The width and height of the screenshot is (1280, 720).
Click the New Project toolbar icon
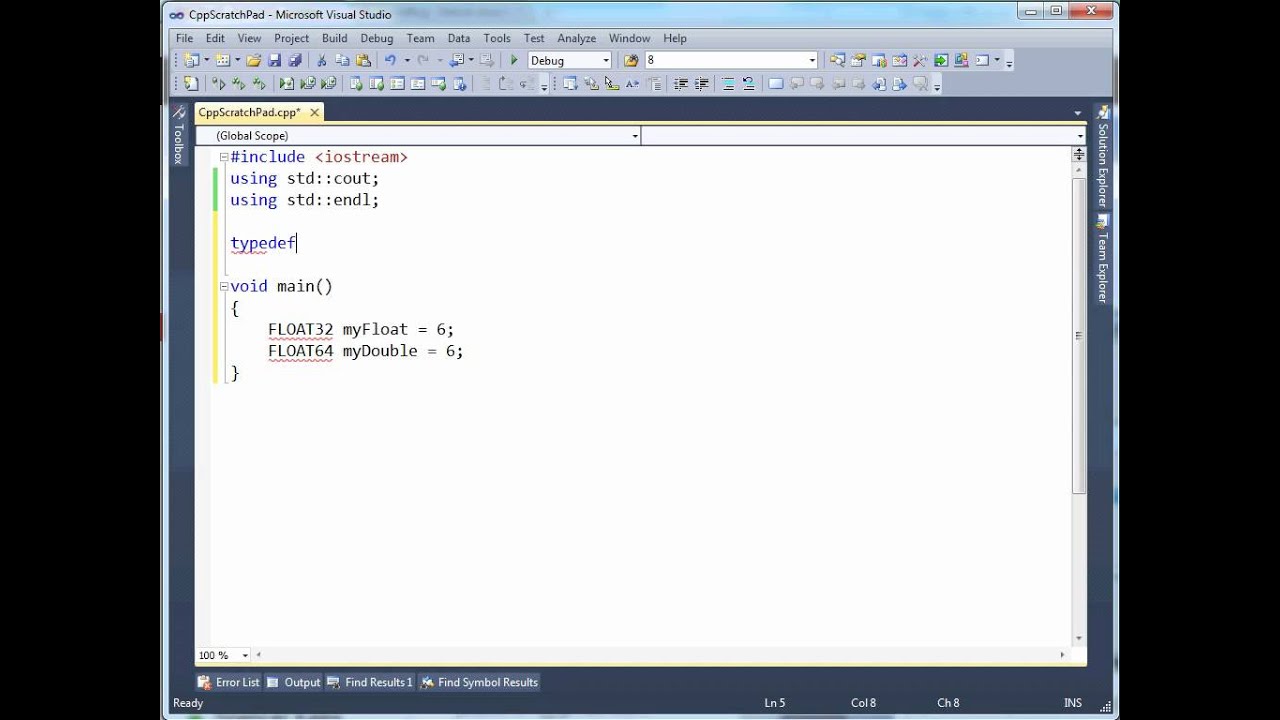(191, 61)
